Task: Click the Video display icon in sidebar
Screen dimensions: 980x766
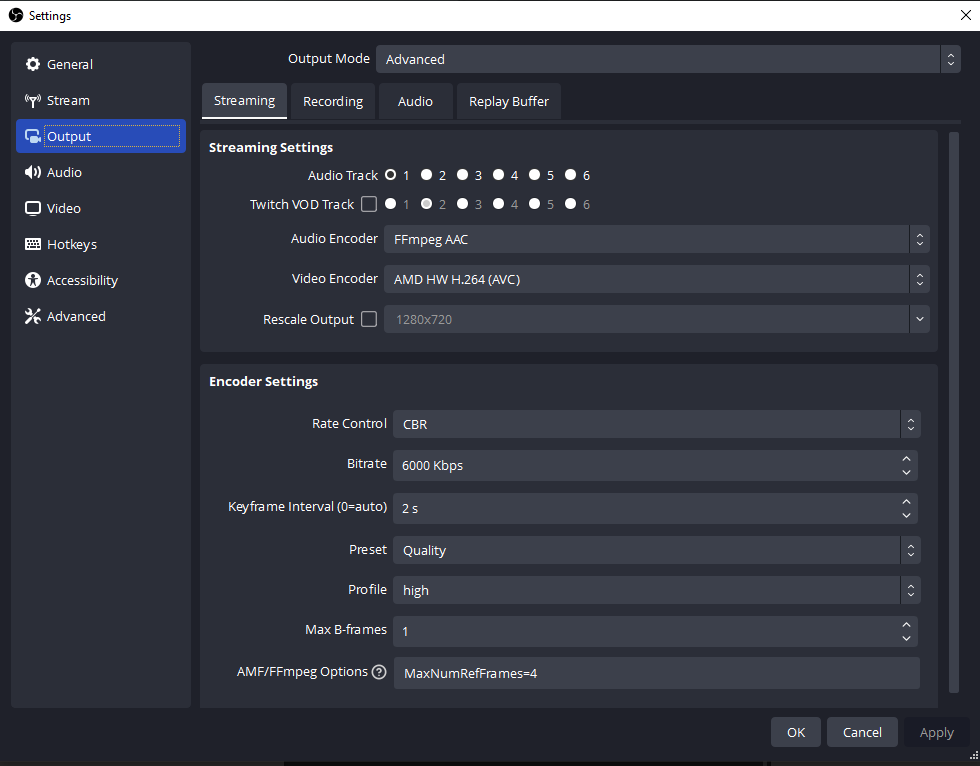Action: pos(32,208)
